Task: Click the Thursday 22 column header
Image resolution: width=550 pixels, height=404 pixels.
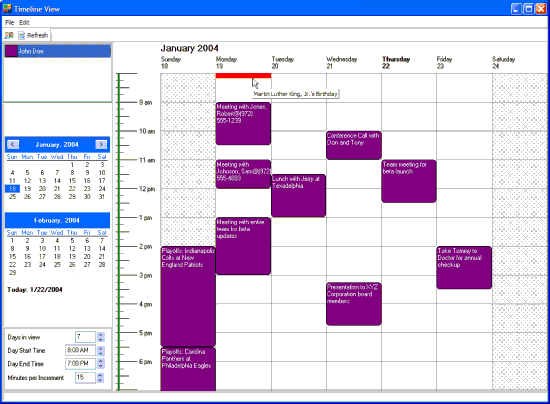Action: pos(396,62)
